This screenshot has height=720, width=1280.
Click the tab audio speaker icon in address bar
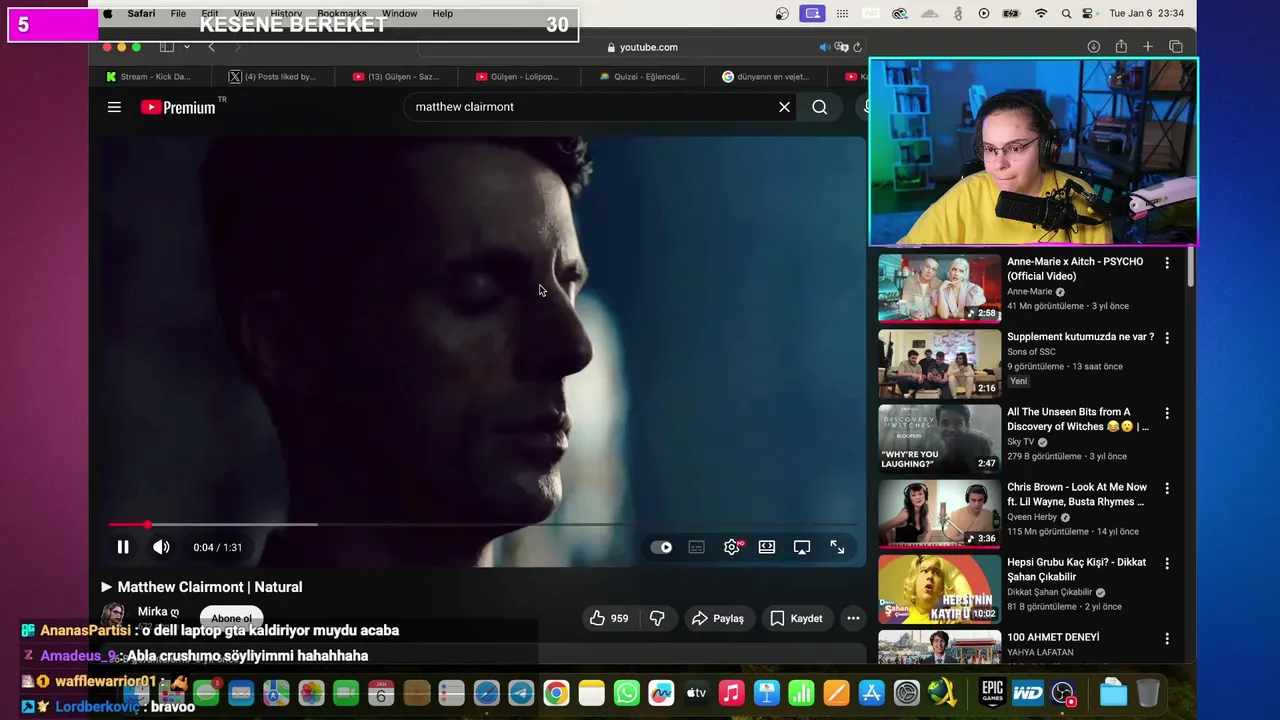coord(825,47)
